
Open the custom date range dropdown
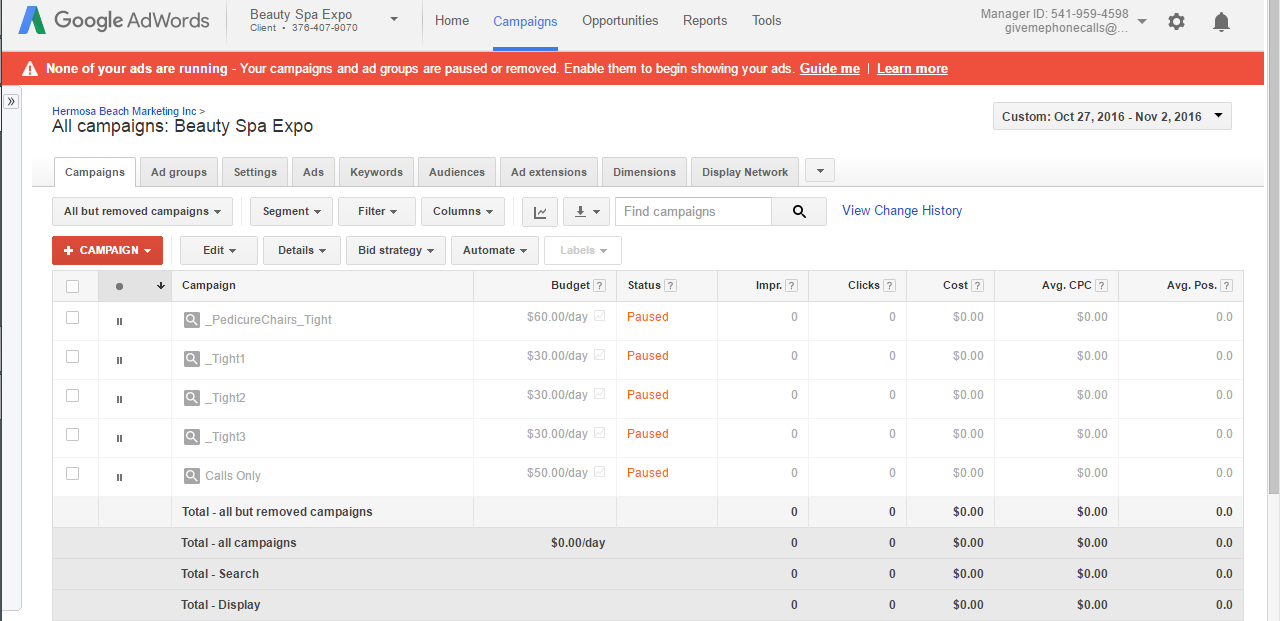pyautogui.click(x=1111, y=117)
